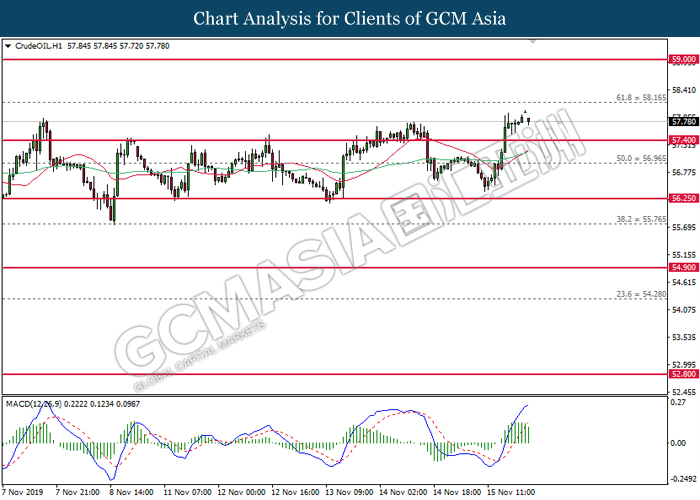This screenshot has width=700, height=500.
Task: Select the MACD 0.27 scale value
Action: click(679, 402)
